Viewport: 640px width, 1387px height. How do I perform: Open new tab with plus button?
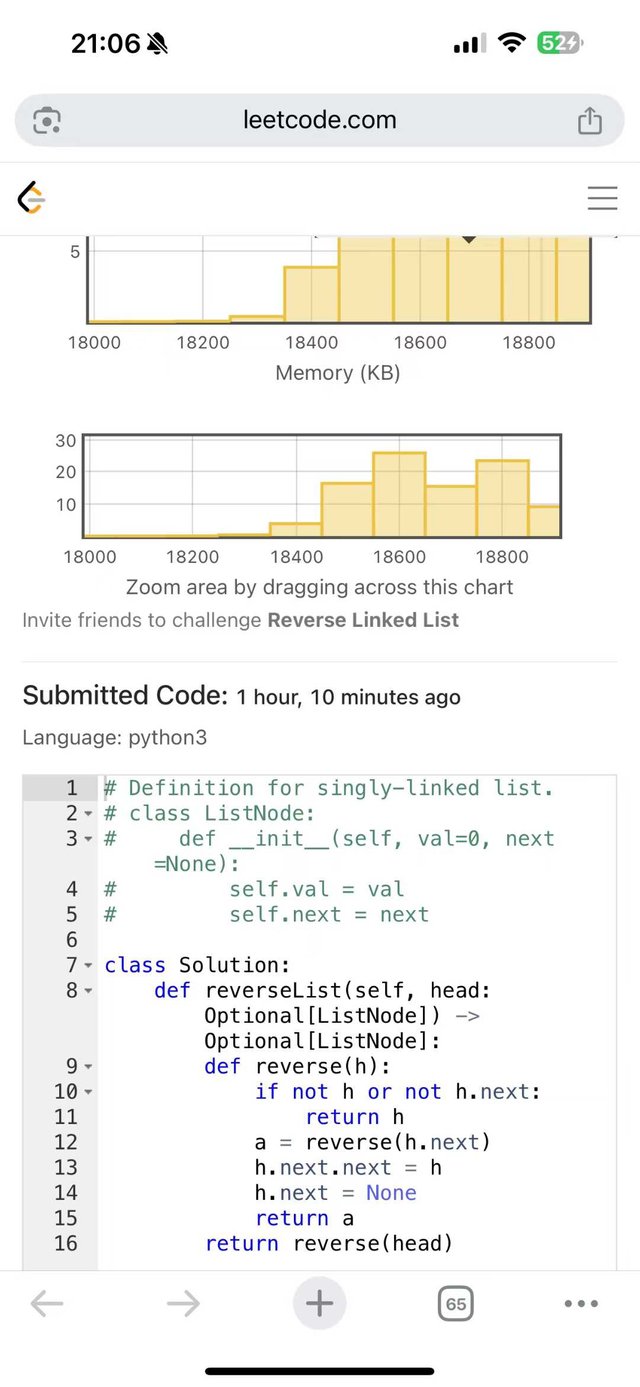tap(319, 1303)
